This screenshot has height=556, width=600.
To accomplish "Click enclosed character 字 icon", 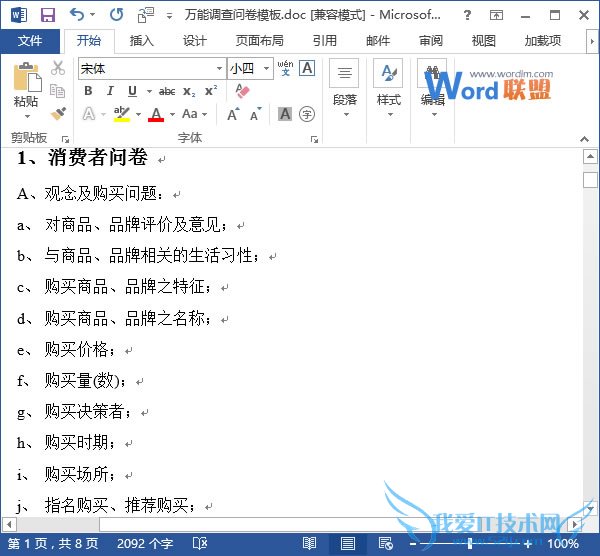I will [307, 114].
